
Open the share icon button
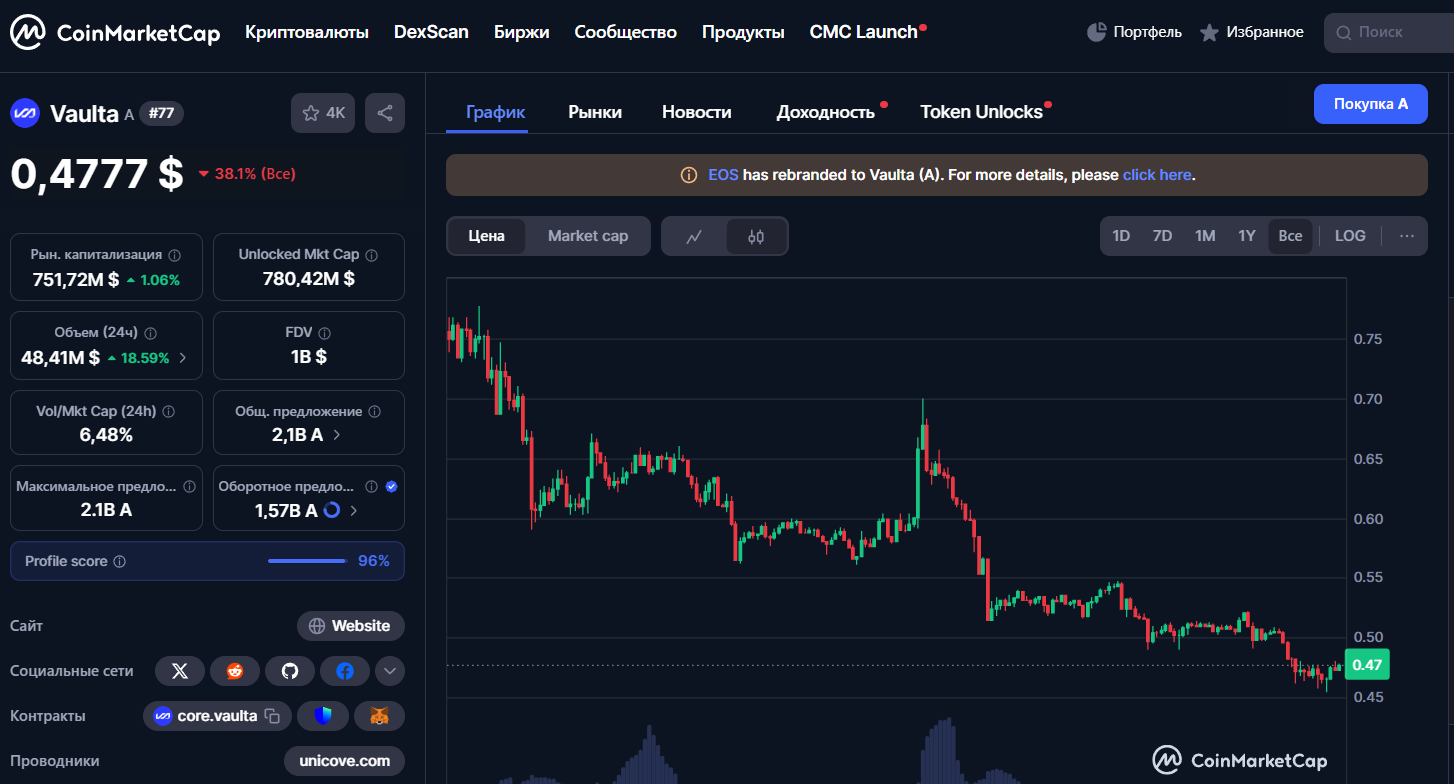pos(385,113)
